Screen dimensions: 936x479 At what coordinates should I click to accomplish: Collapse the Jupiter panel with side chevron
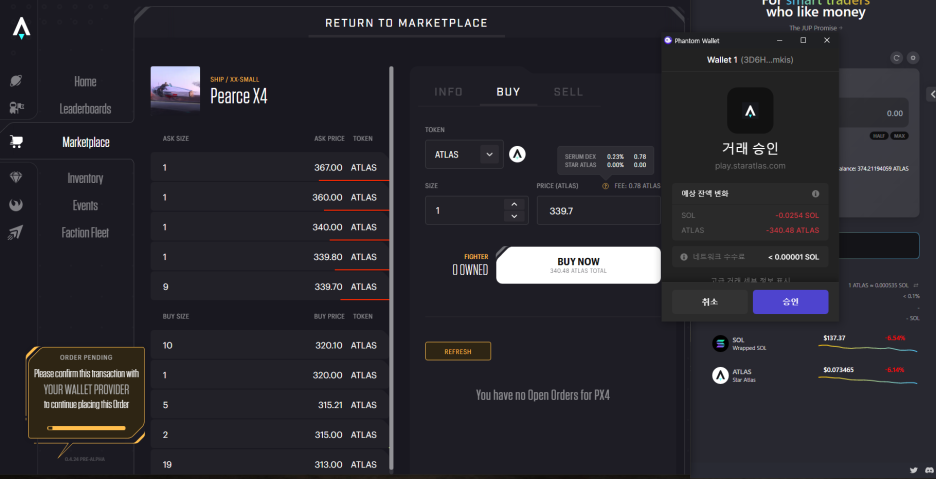(x=931, y=94)
